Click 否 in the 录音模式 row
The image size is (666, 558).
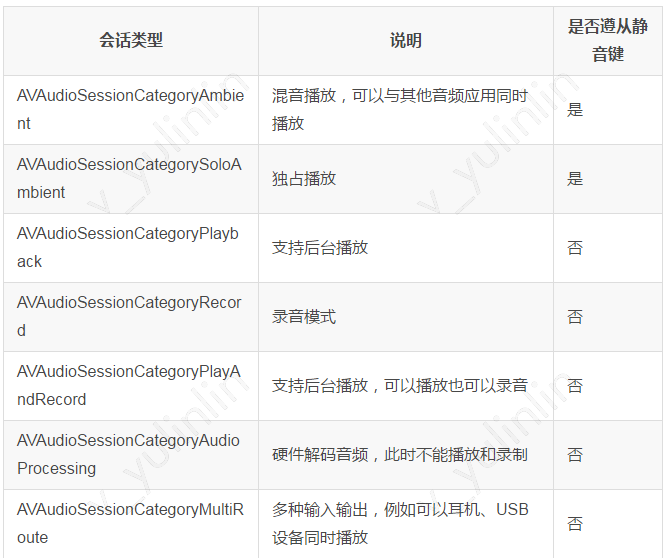(575, 317)
